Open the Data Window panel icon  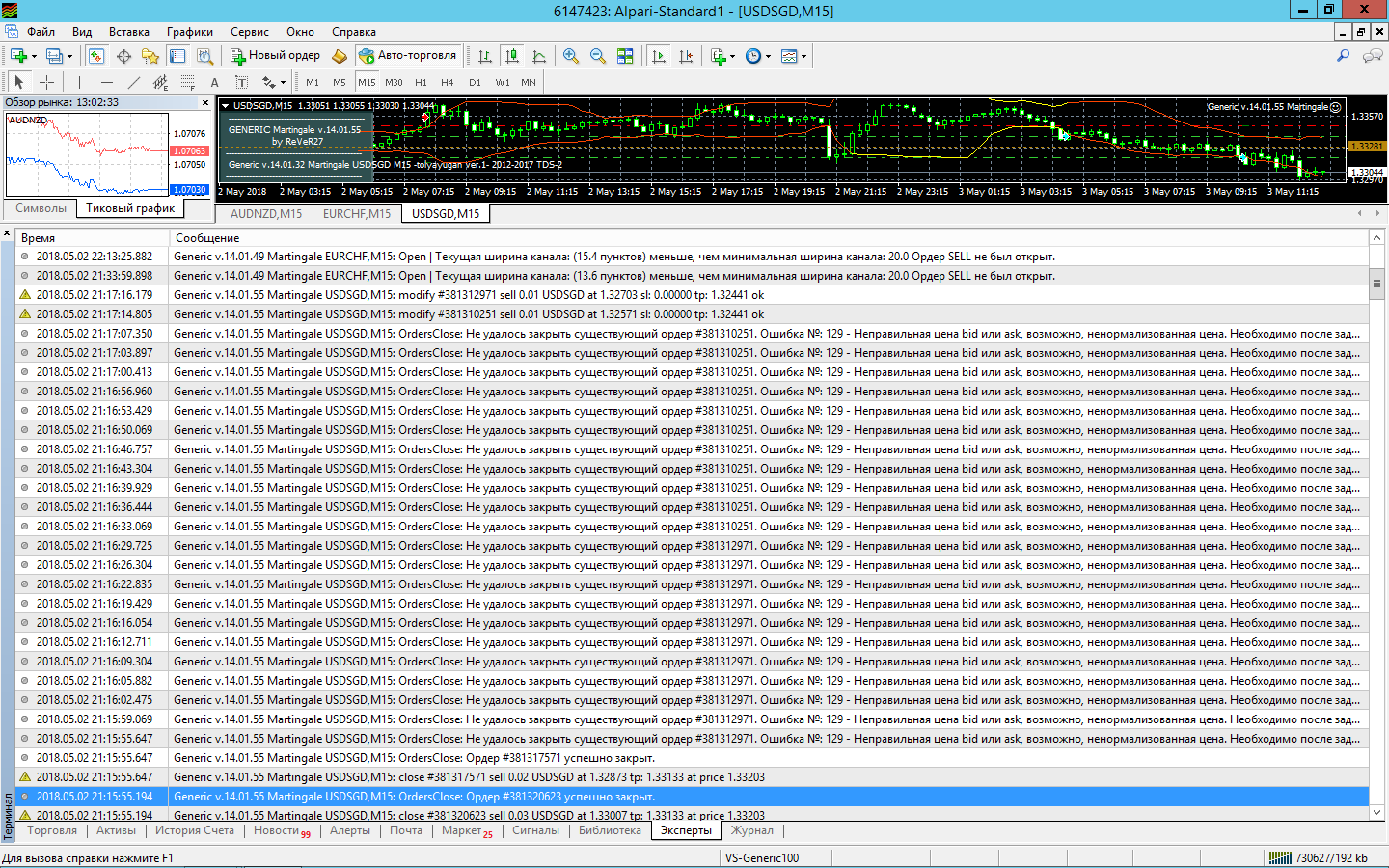click(x=124, y=56)
